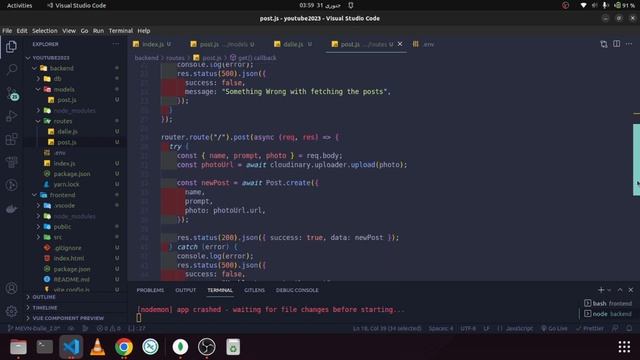
Task: Collapse the backend folder
Action: coord(61,68)
